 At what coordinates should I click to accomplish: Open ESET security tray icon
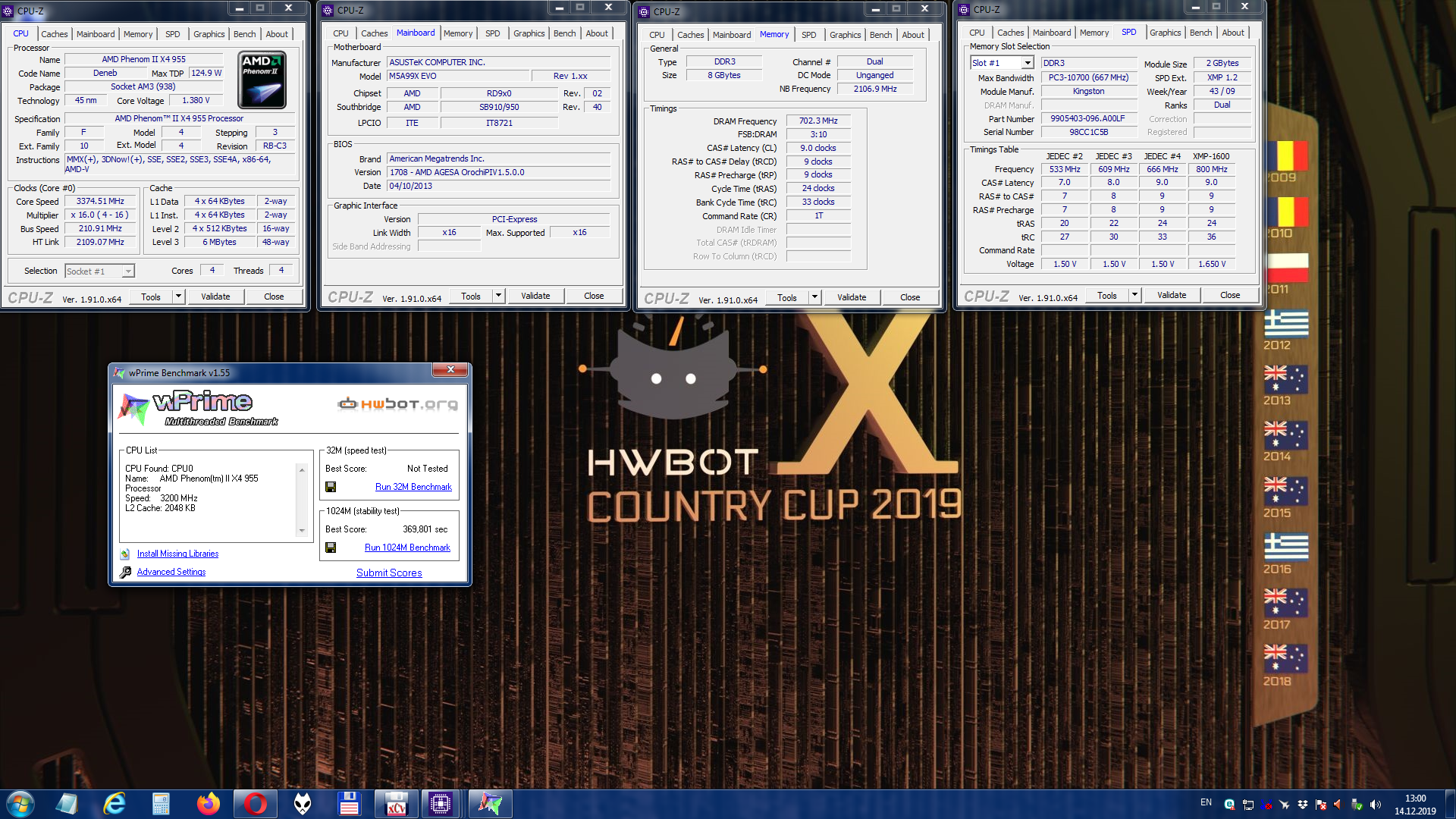(1229, 805)
